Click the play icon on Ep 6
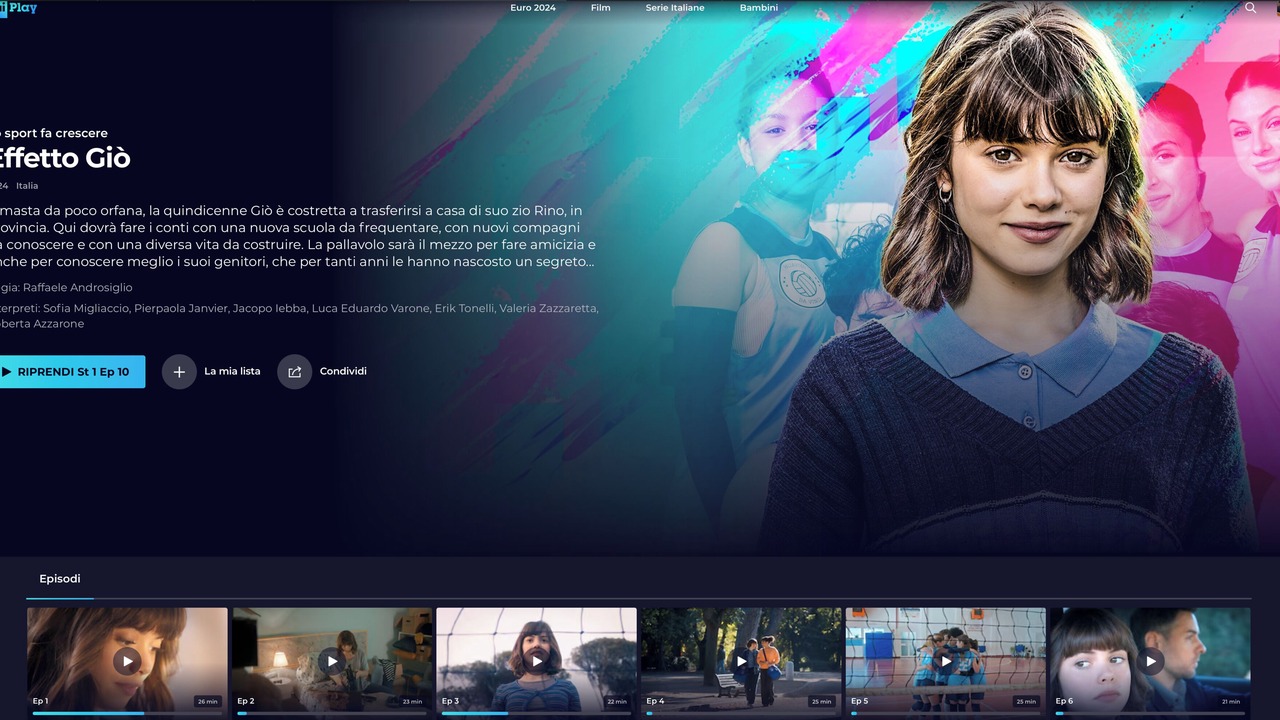This screenshot has width=1280, height=720. [x=1150, y=661]
